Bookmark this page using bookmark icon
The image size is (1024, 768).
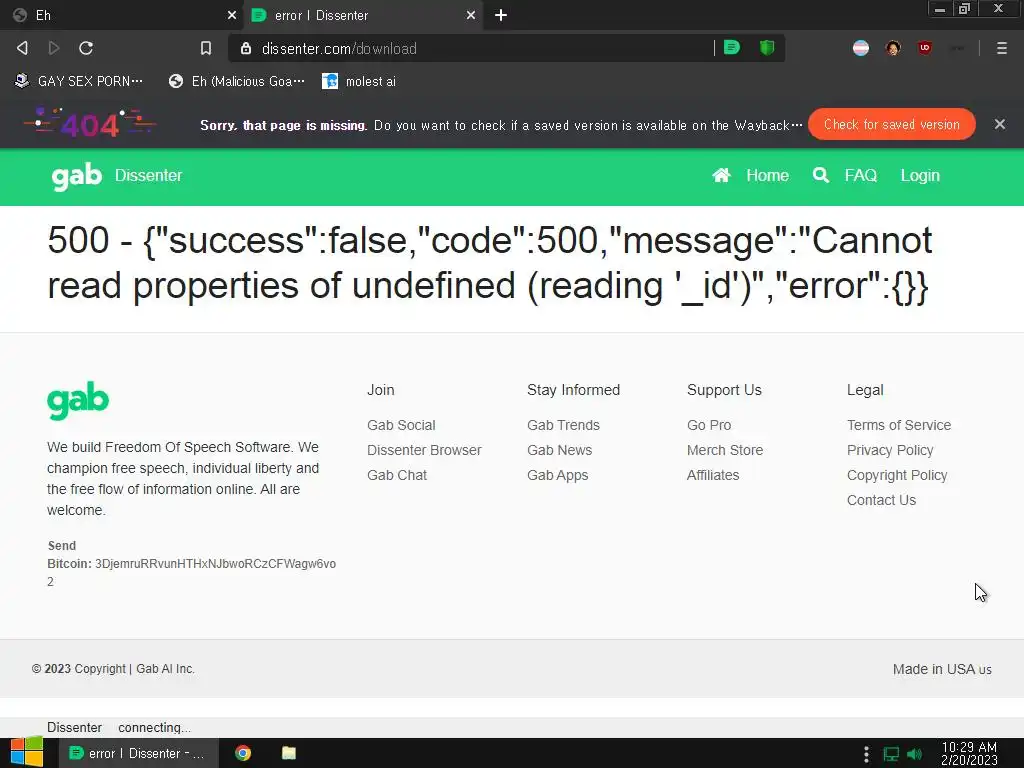[206, 48]
